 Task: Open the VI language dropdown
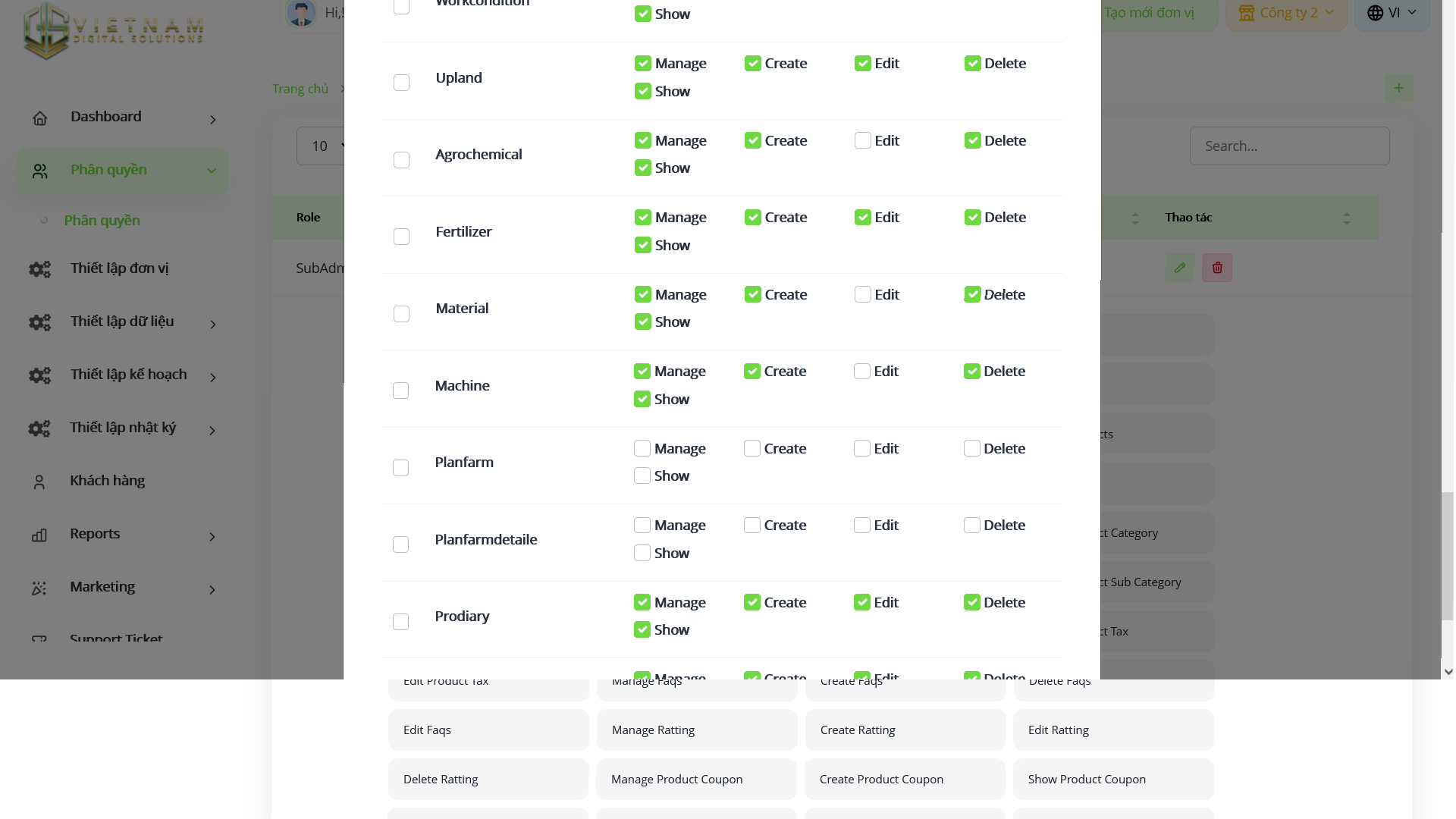pos(1392,13)
